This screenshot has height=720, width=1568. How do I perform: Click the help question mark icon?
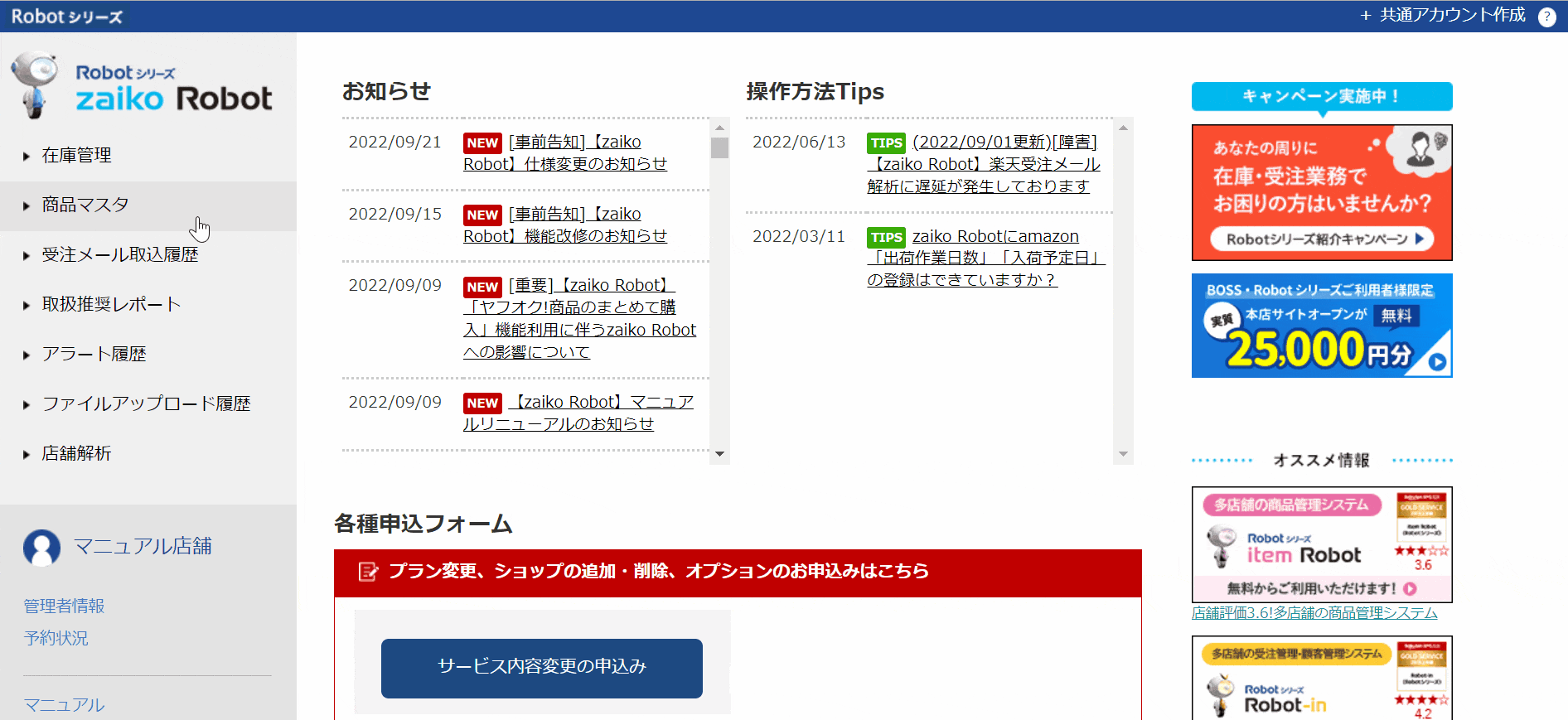coord(1546,17)
